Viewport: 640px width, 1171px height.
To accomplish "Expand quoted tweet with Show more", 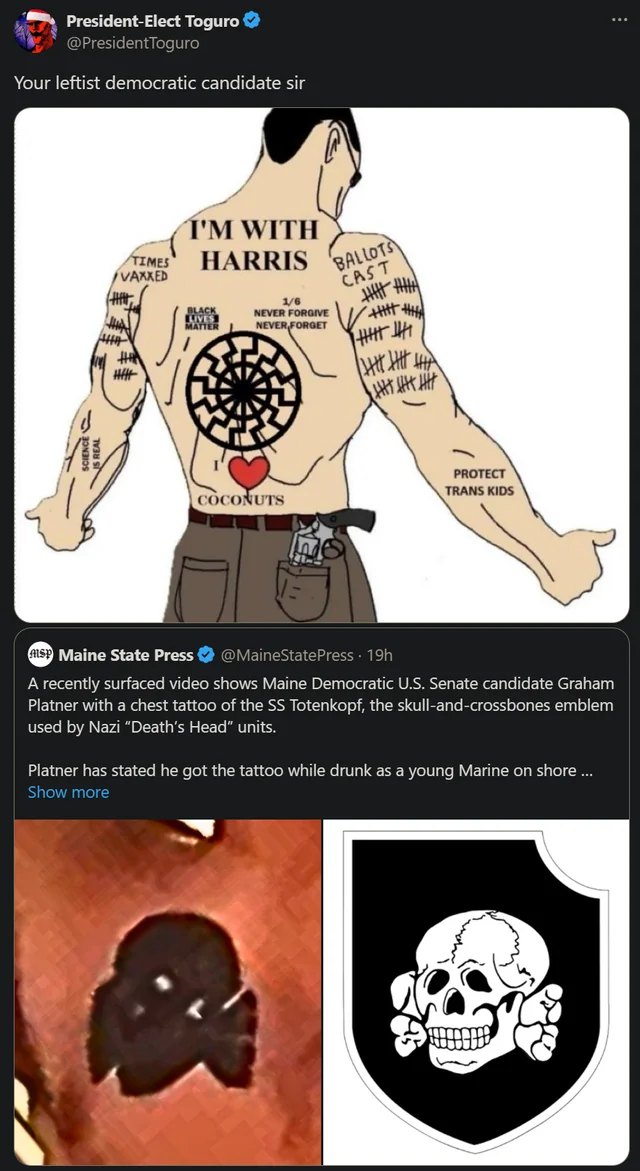I will (x=68, y=792).
